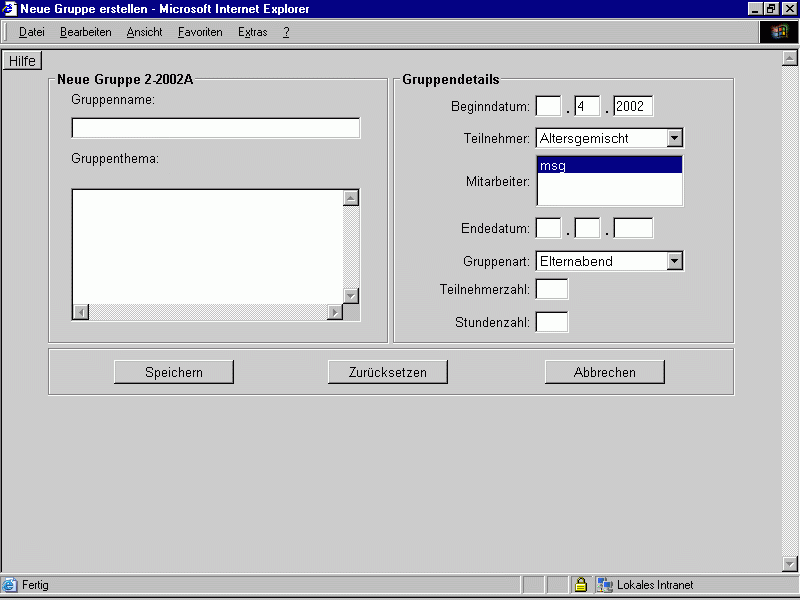Screen dimensions: 800x600
Task: Click the page icon beside Fertig
Action: coord(10,585)
